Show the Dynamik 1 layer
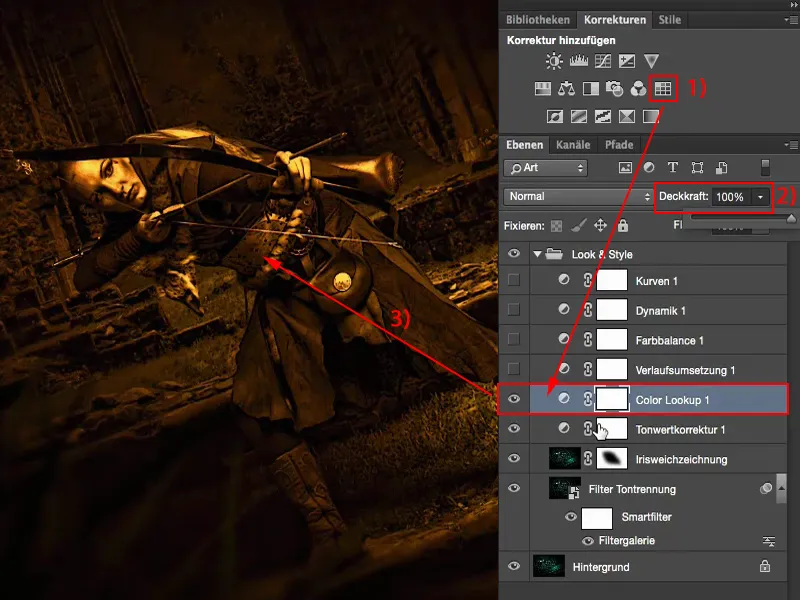Viewport: 800px width, 600px height. tap(514, 310)
